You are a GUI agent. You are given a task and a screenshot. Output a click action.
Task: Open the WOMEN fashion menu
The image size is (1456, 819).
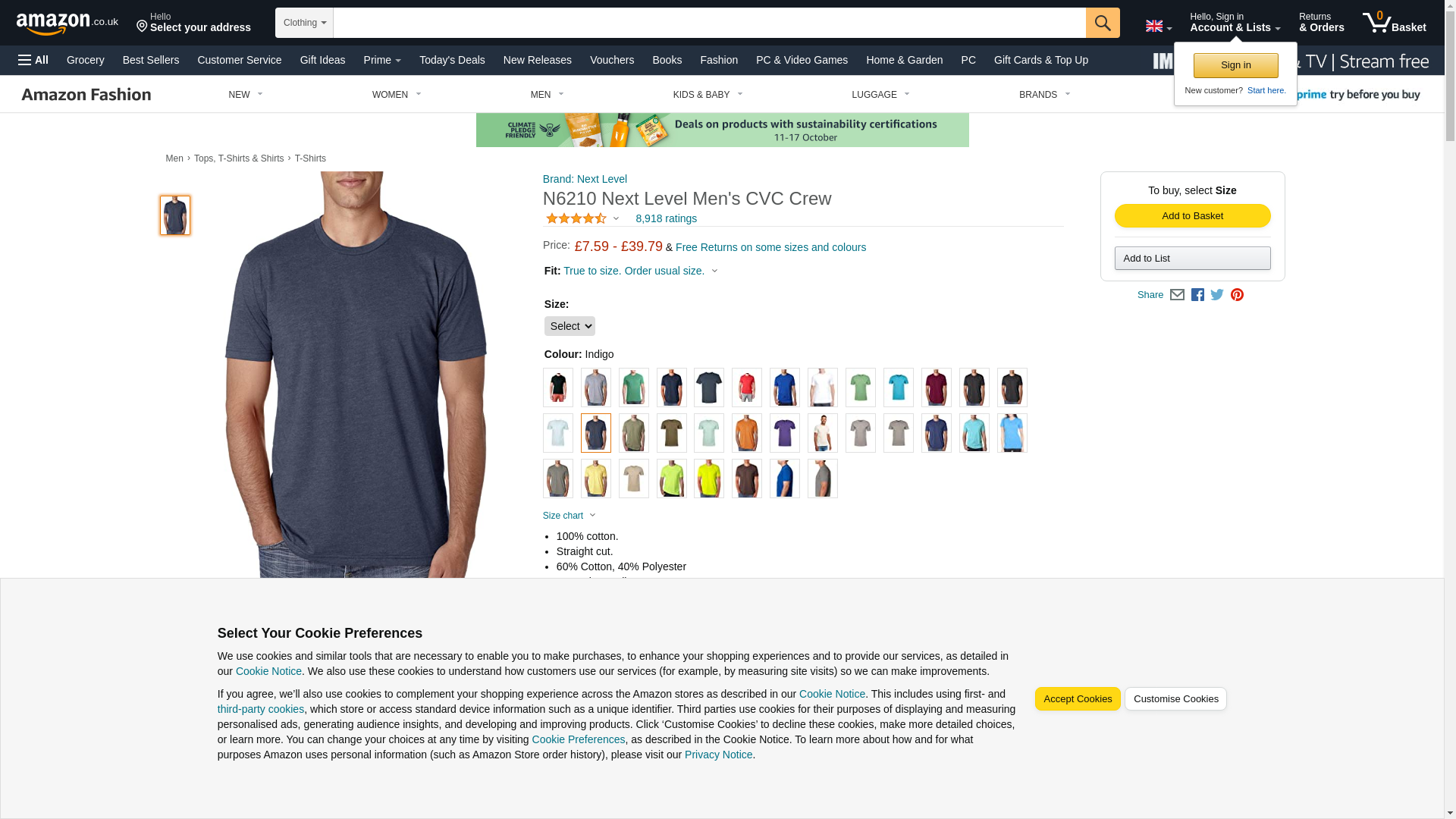(397, 95)
